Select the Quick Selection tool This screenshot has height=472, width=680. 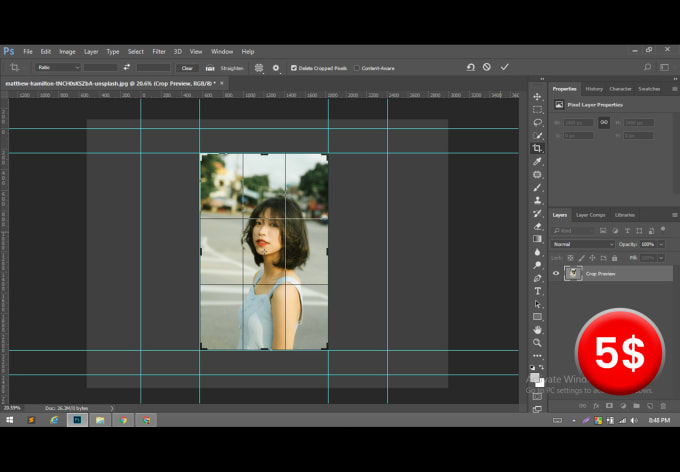coord(537,135)
